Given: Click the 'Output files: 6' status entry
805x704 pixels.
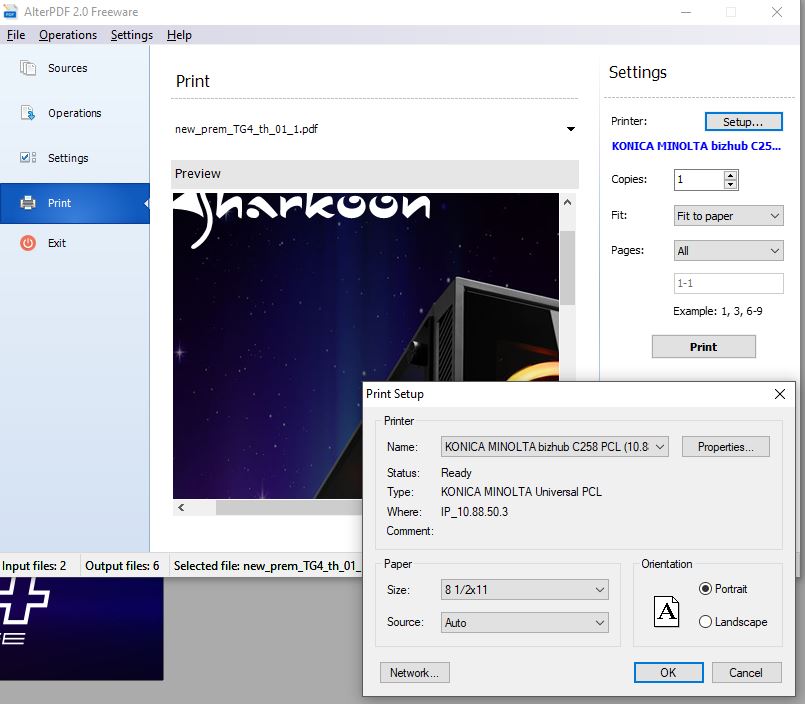Looking at the screenshot, I should tap(122, 566).
